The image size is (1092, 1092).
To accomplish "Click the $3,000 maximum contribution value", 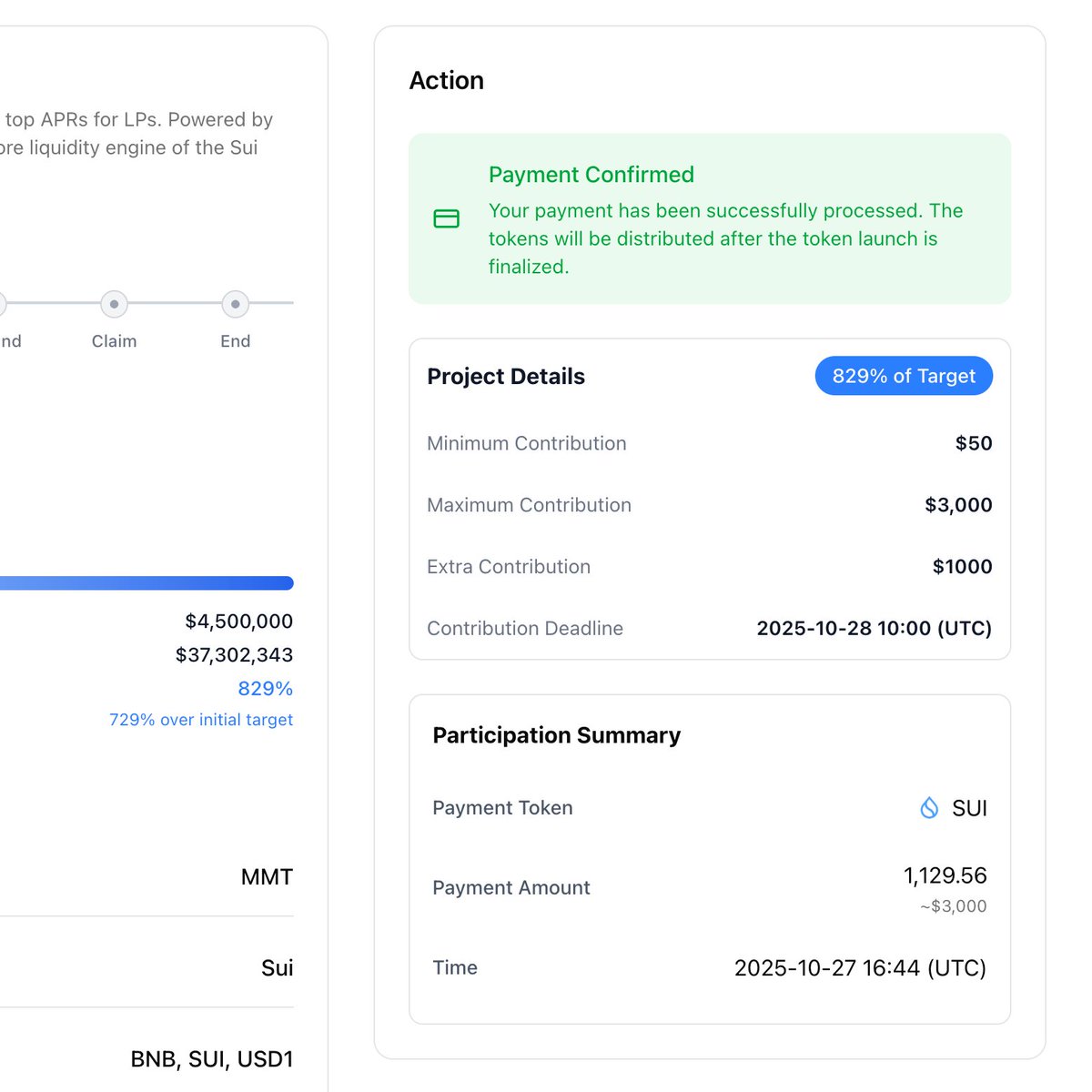I will [958, 505].
